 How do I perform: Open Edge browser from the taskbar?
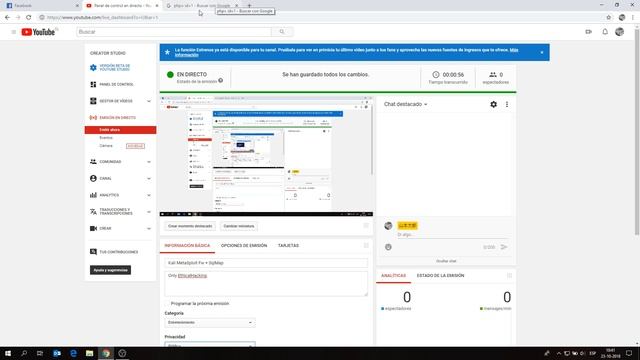pos(73,353)
